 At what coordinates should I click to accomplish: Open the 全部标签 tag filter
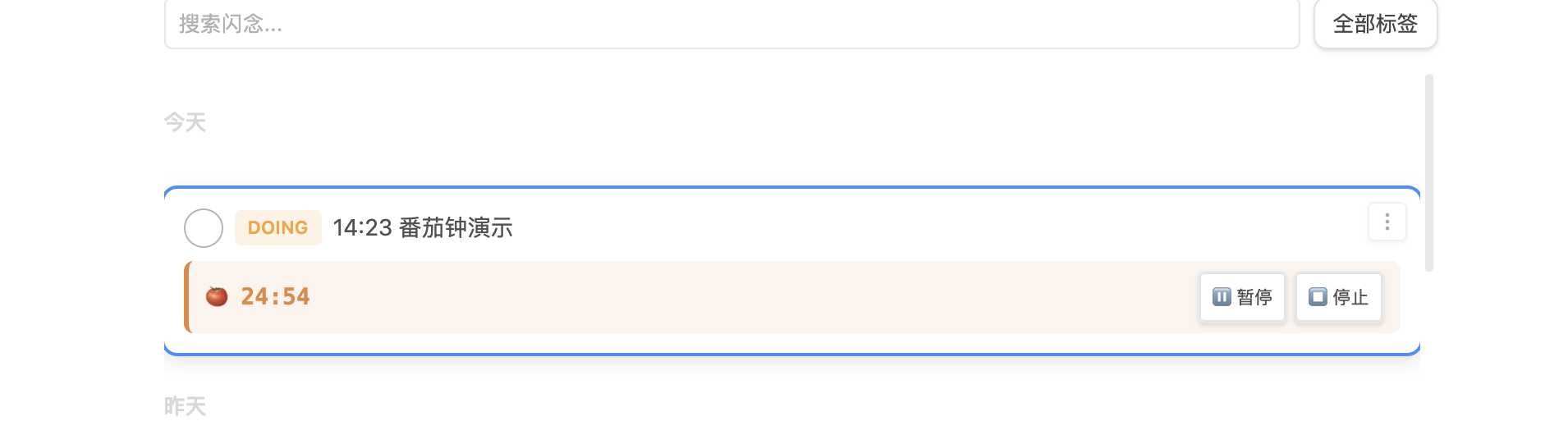click(x=1375, y=25)
